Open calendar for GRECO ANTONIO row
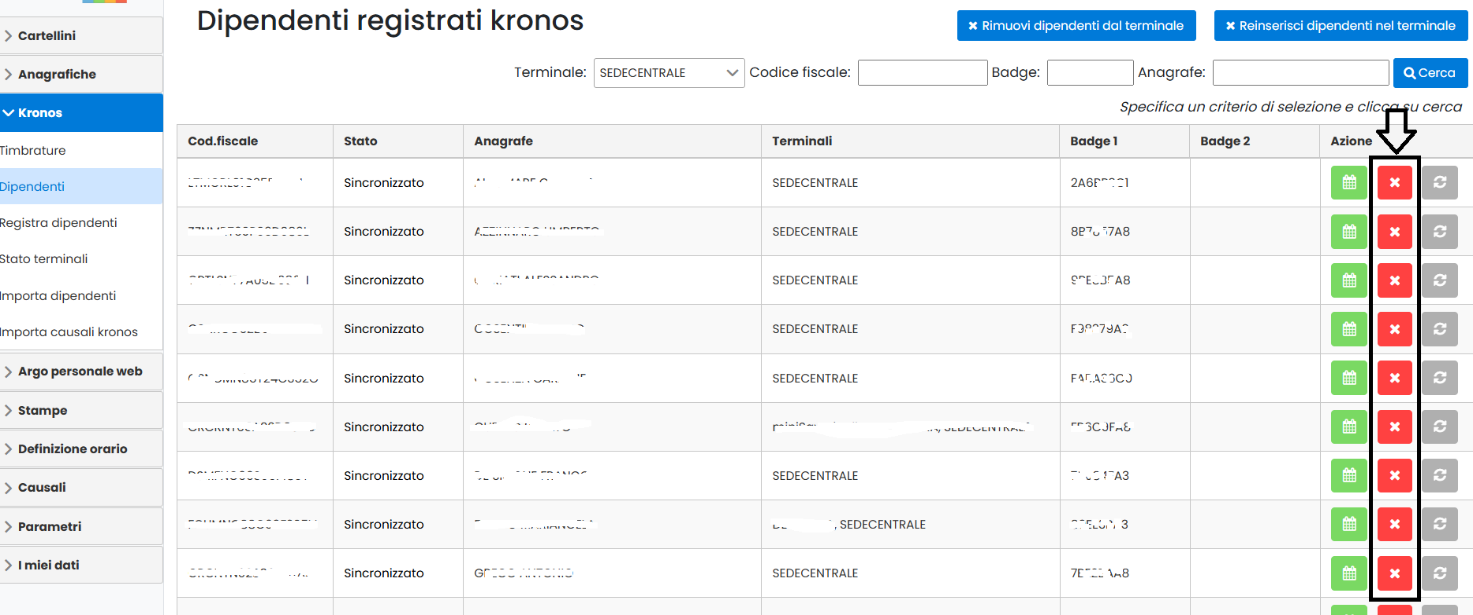This screenshot has width=1473, height=615. coord(1349,573)
